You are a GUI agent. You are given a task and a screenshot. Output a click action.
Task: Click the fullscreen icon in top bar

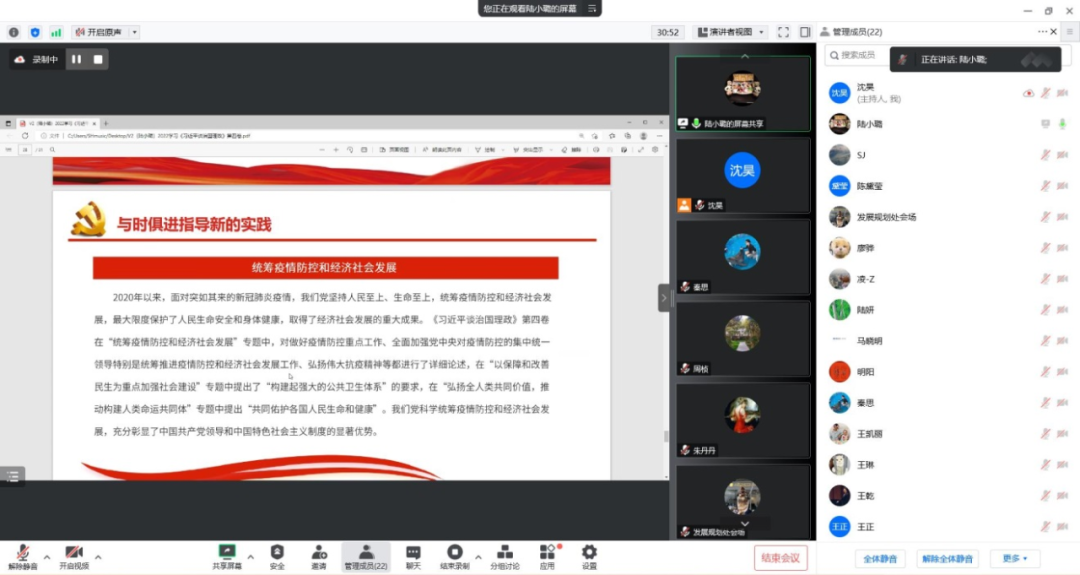click(x=783, y=33)
